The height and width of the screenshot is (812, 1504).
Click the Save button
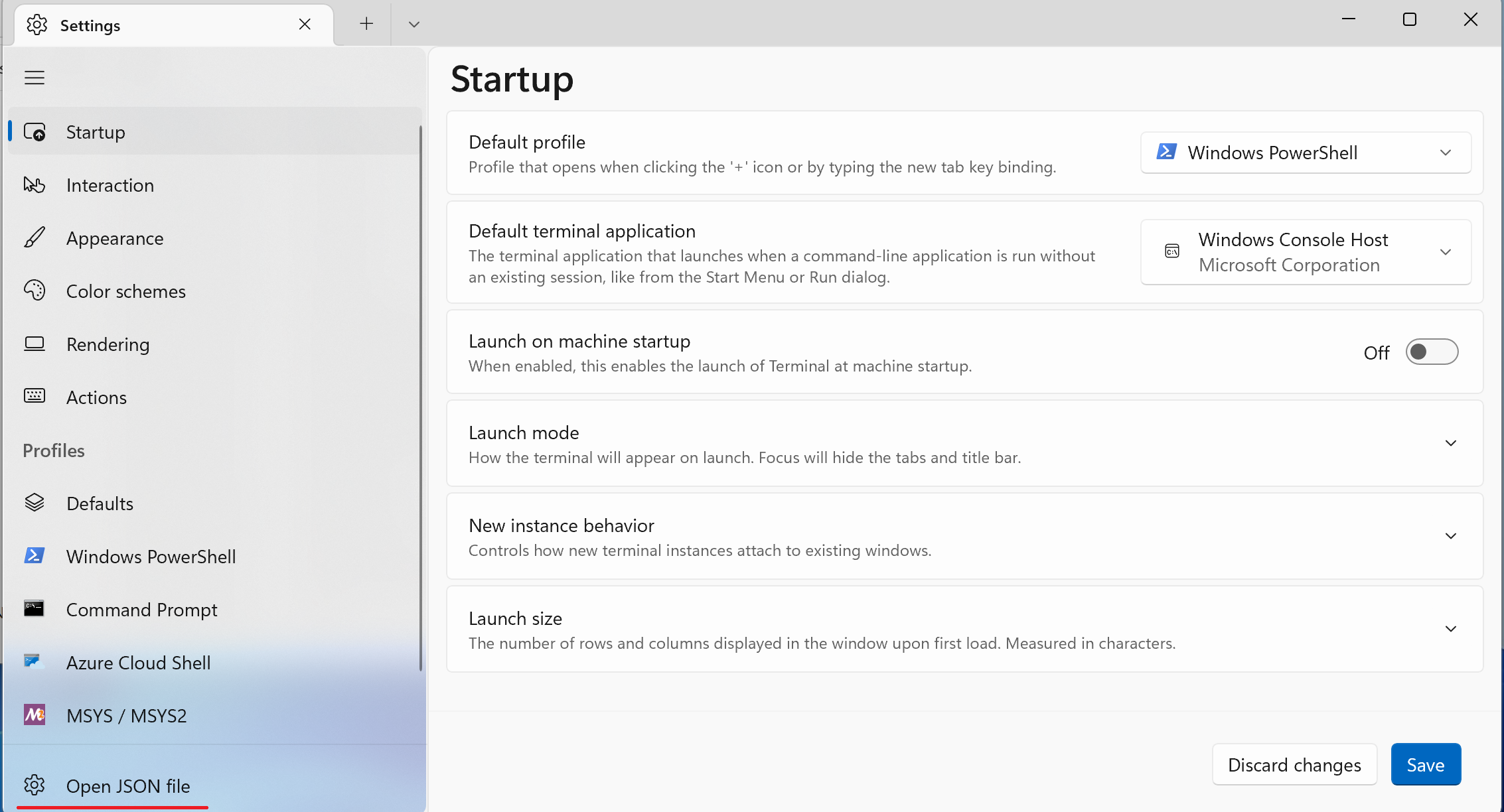click(x=1425, y=765)
